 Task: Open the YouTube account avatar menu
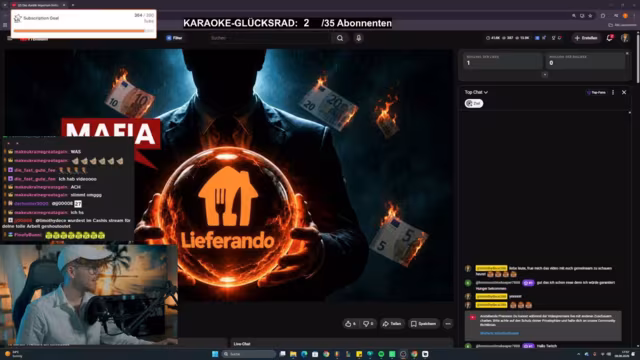[624, 38]
